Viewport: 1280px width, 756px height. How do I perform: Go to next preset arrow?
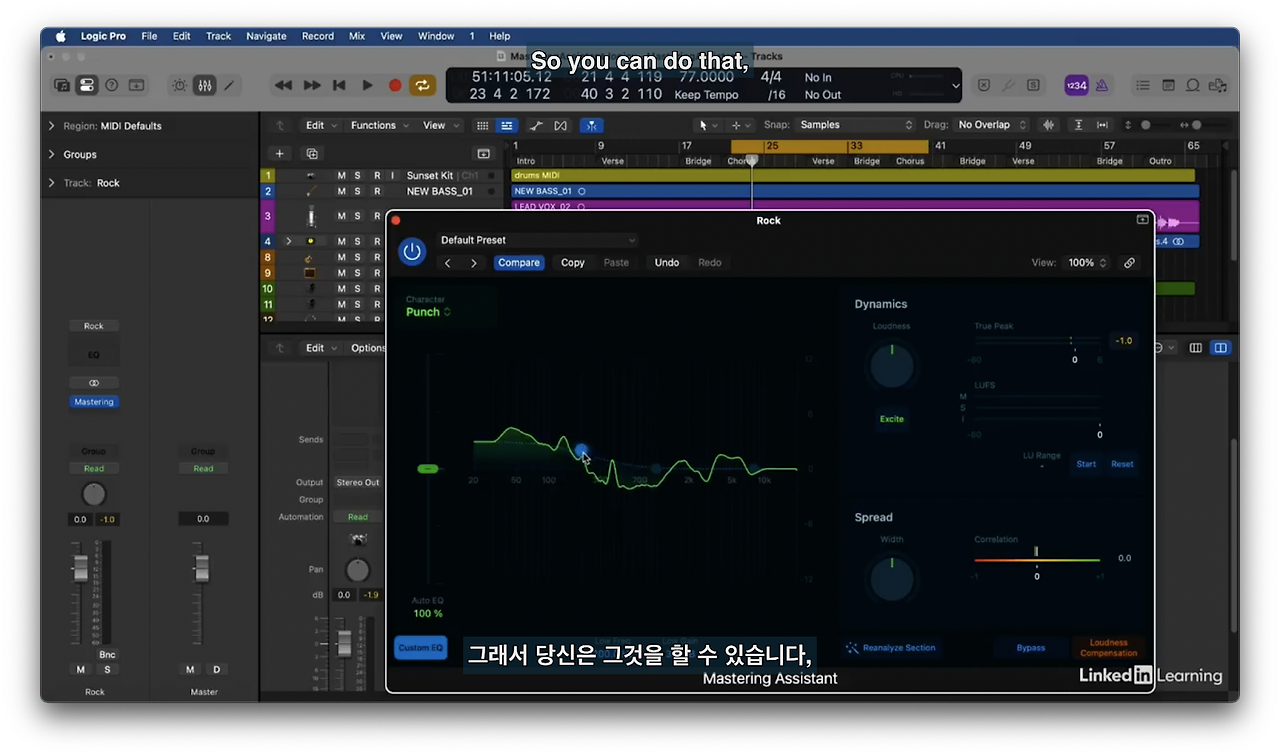point(474,263)
